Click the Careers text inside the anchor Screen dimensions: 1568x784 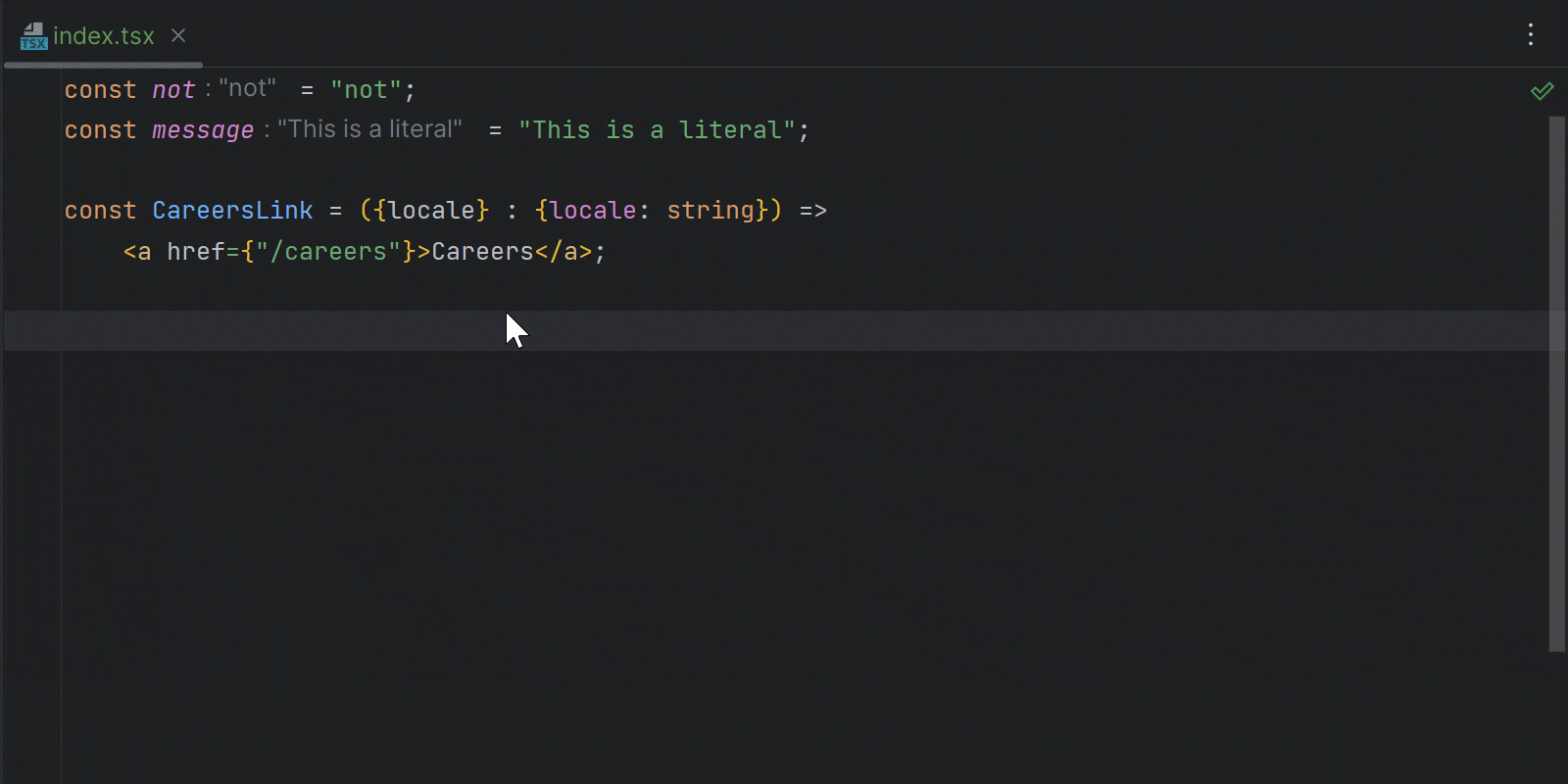point(482,252)
